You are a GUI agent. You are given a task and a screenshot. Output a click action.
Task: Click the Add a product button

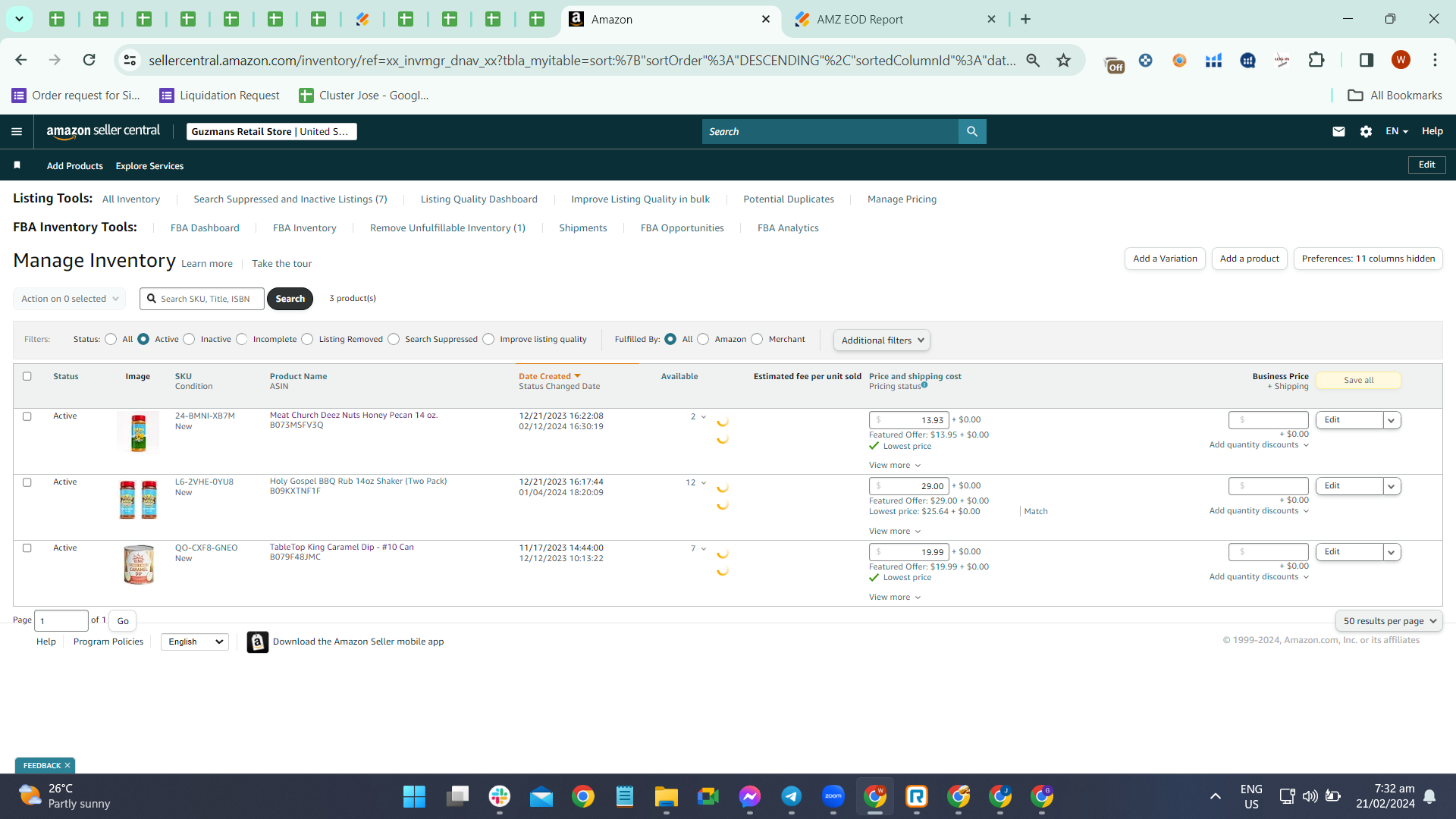1249,259
